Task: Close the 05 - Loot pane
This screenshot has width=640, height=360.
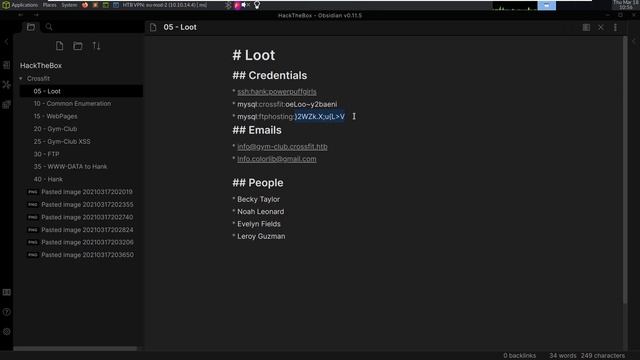Action: (x=601, y=27)
